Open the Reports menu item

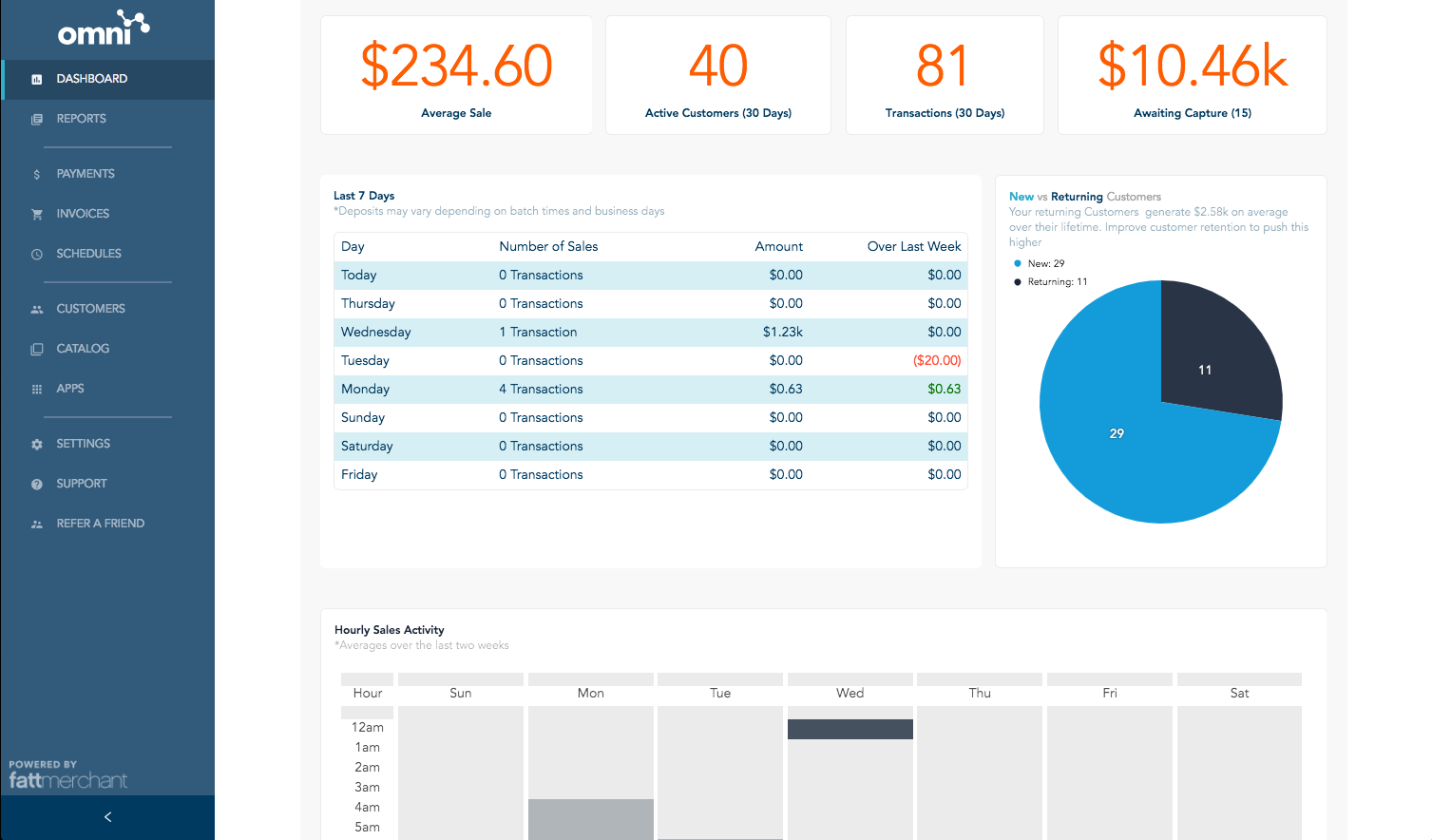pos(81,119)
